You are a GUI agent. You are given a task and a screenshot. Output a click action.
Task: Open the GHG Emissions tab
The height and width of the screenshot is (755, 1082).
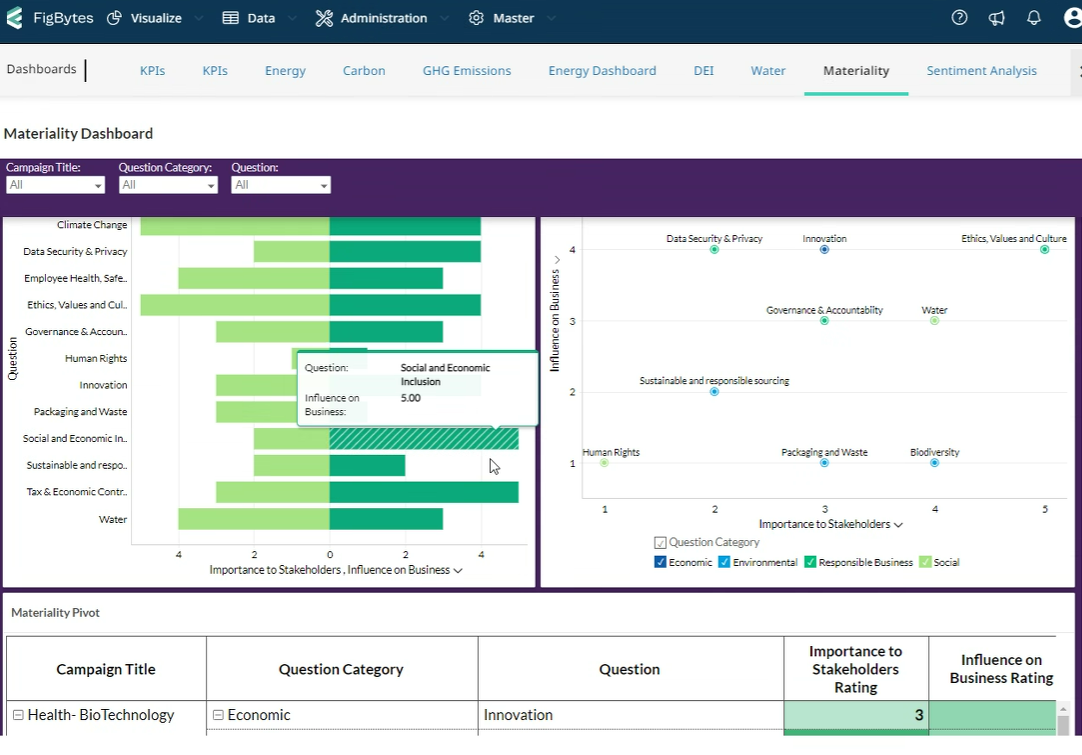click(466, 71)
